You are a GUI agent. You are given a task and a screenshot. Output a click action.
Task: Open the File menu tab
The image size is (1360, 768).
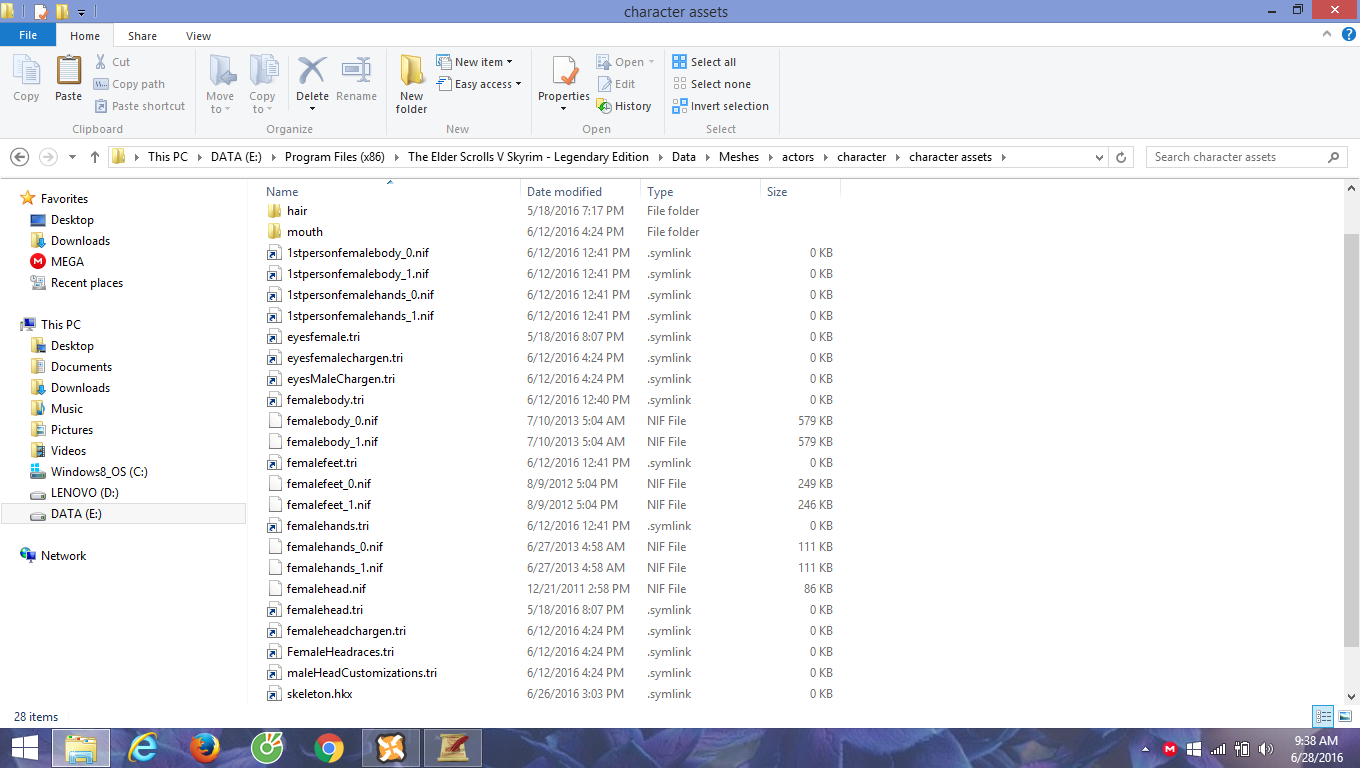pyautogui.click(x=28, y=35)
